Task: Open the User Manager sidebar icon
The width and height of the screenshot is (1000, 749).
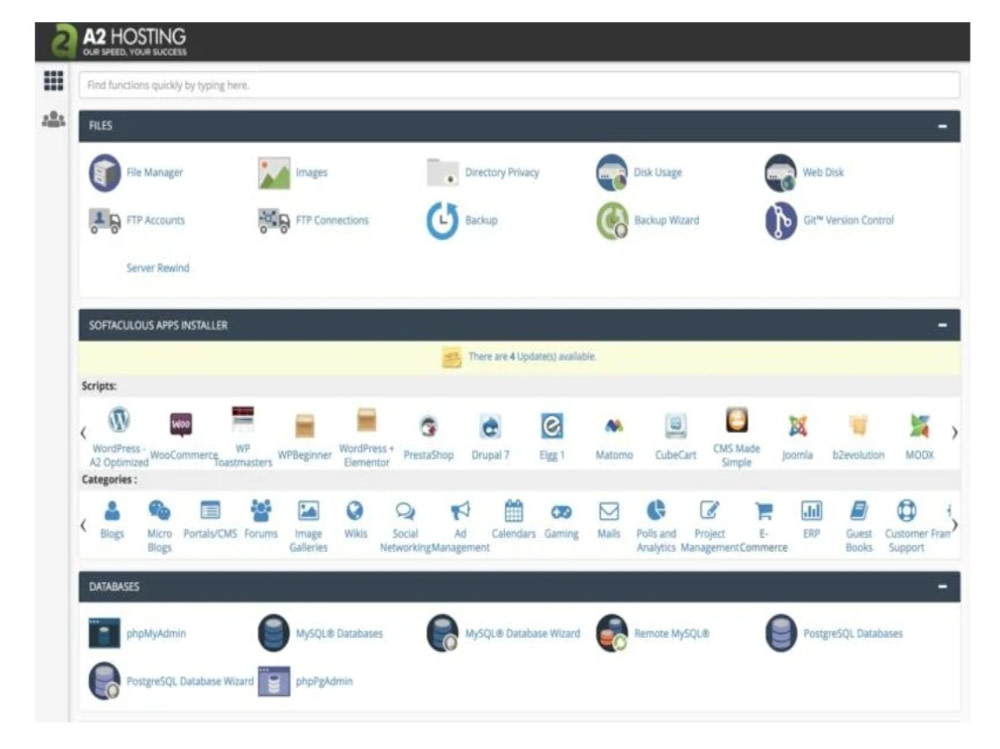Action: pos(53,119)
